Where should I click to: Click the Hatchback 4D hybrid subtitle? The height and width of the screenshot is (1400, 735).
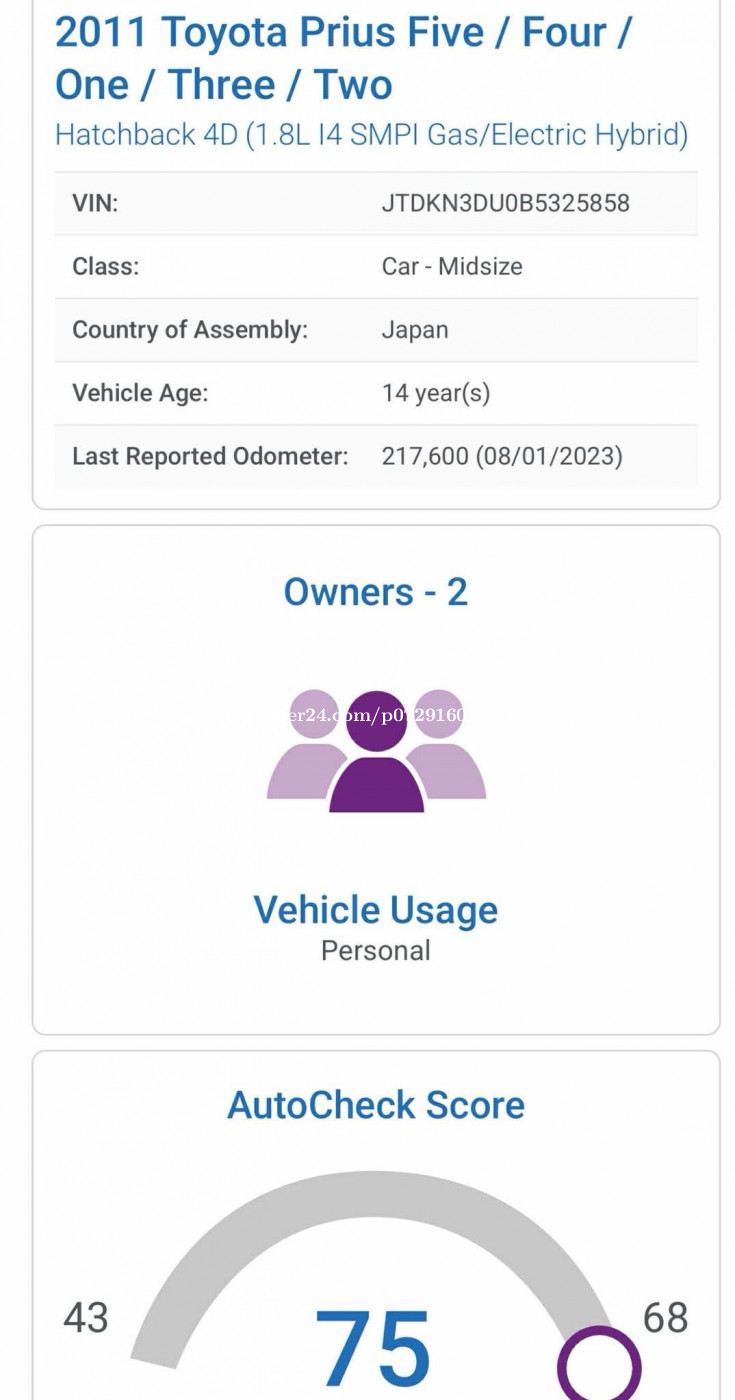pos(371,134)
